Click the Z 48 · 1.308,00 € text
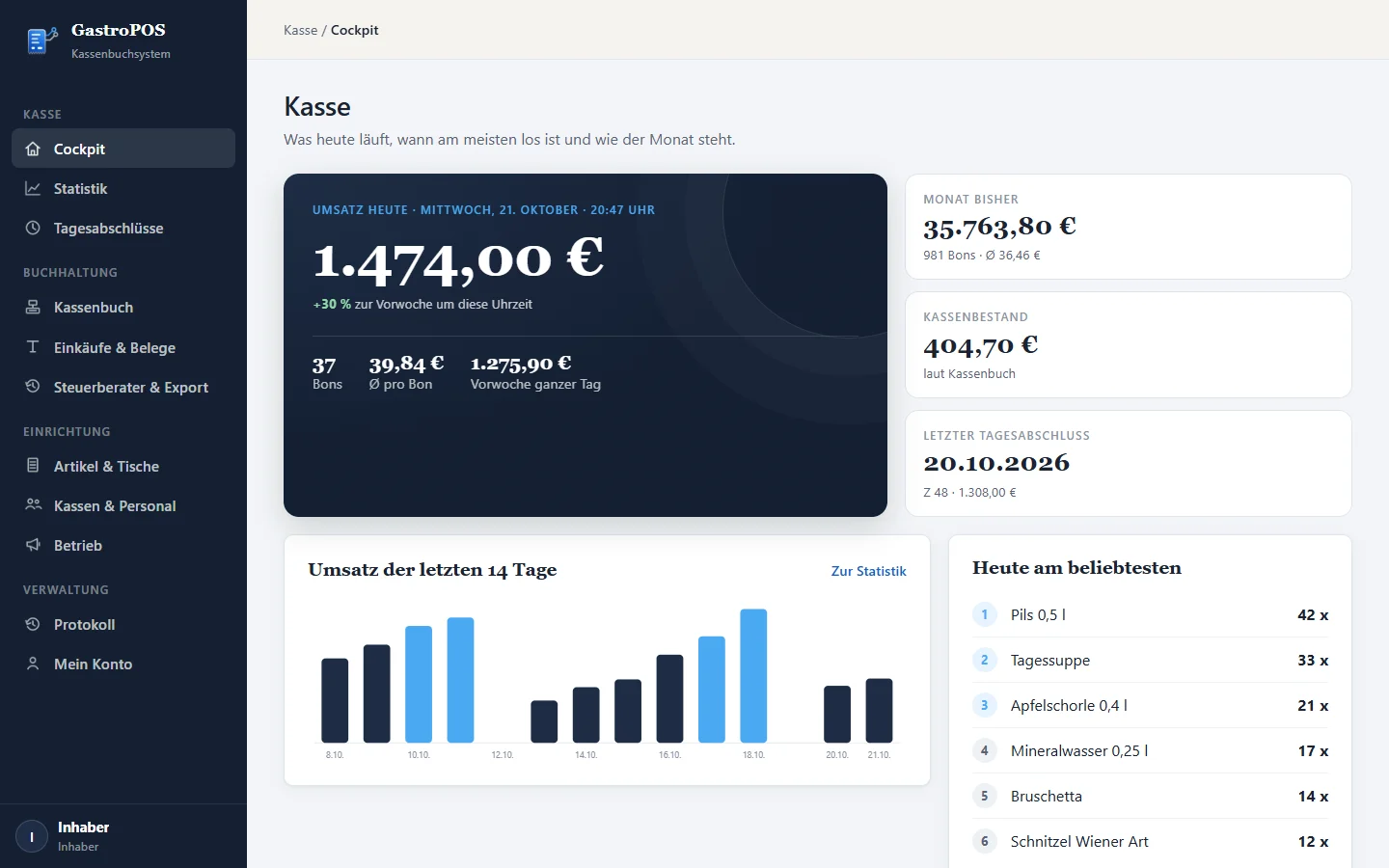This screenshot has width=1389, height=868. point(969,492)
